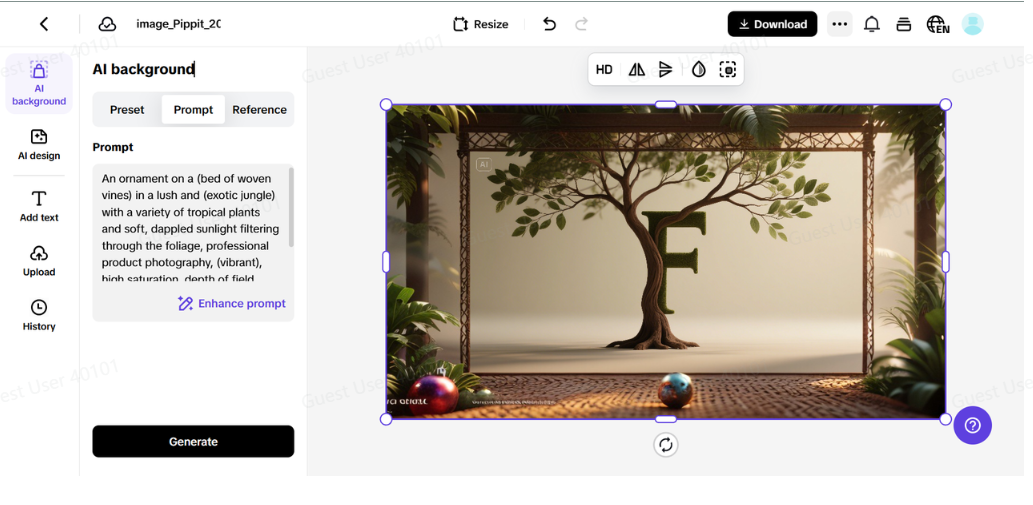Screen dimensions: 1033x505
Task: Click the back arrow icon
Action: pyautogui.click(x=44, y=24)
